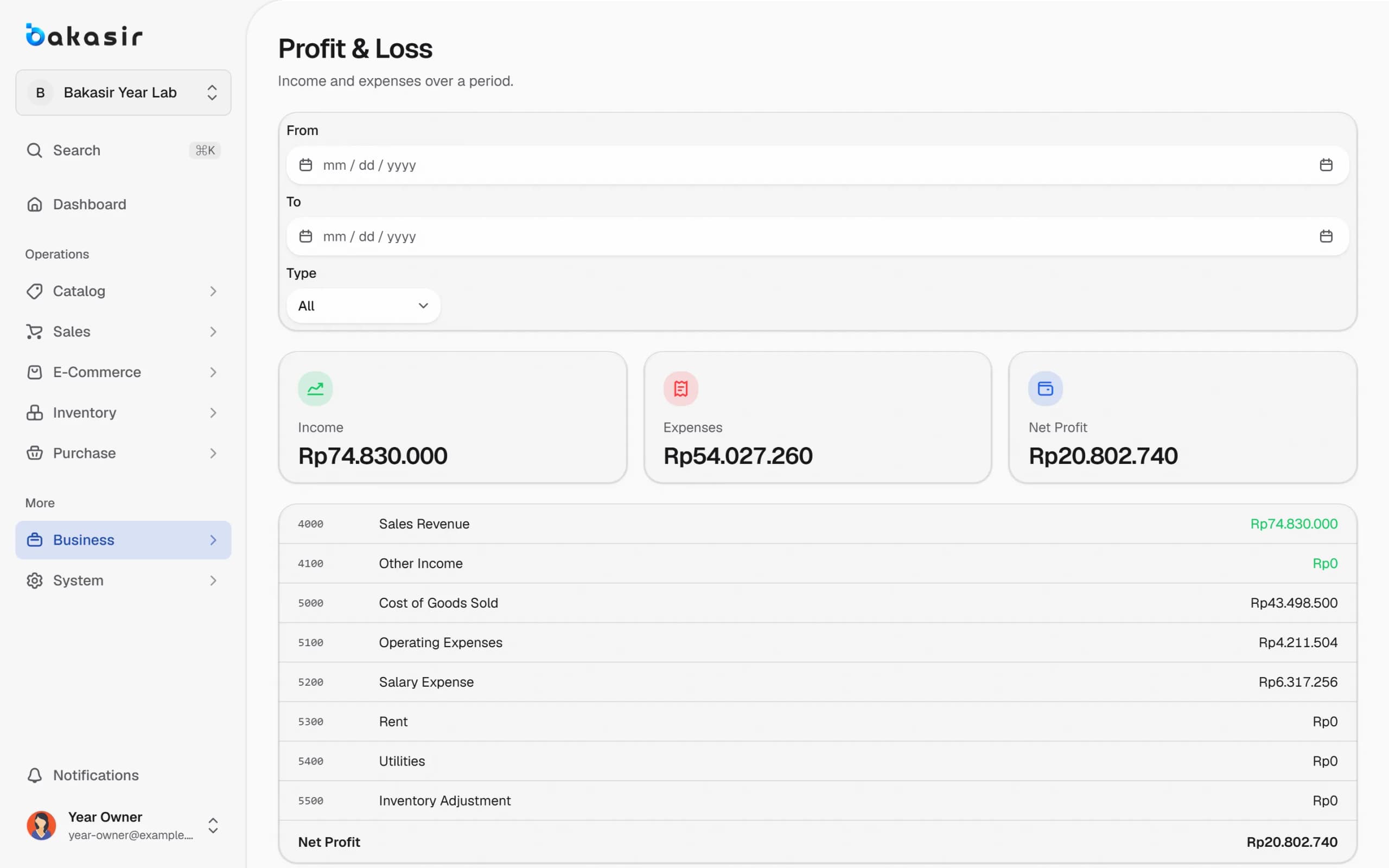Click the Net Profit total Rp20.802.740 in table

point(1291,842)
